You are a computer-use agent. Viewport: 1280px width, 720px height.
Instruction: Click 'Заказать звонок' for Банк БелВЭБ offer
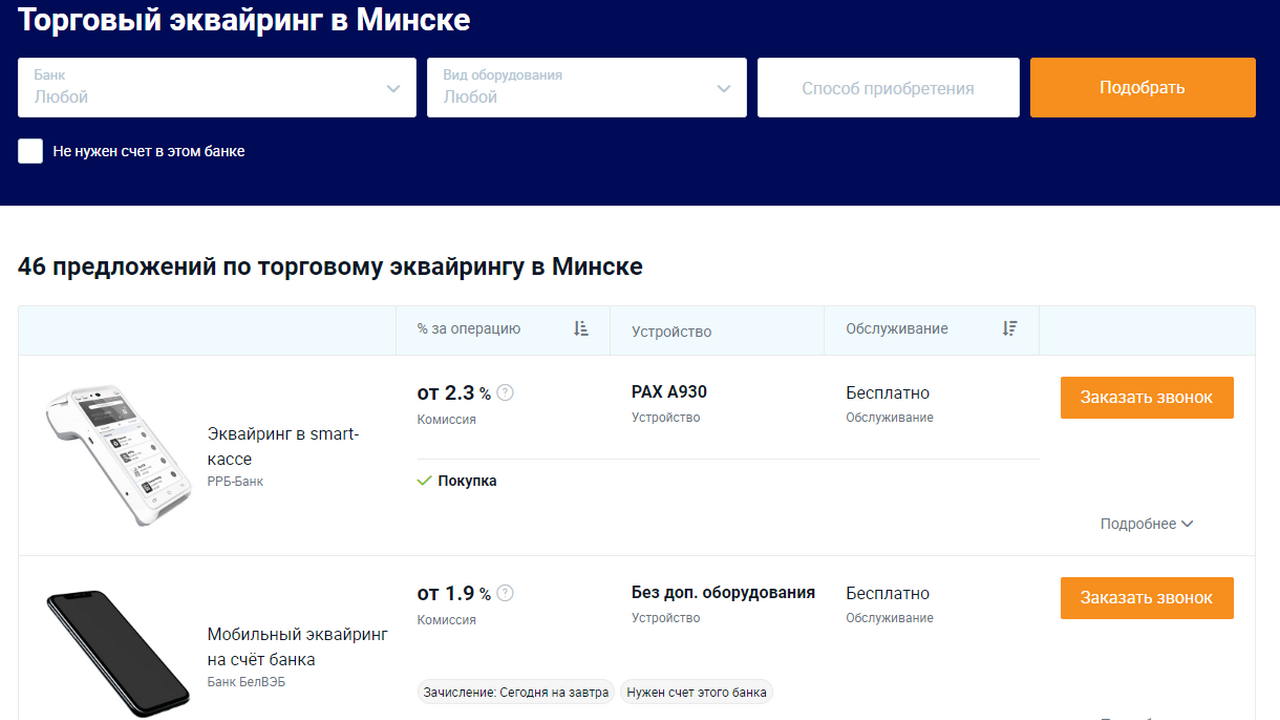[1146, 598]
